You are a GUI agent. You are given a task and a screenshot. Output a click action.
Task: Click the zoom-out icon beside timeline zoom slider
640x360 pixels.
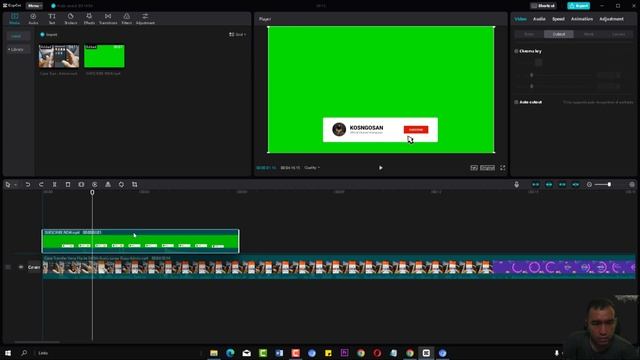click(x=589, y=184)
